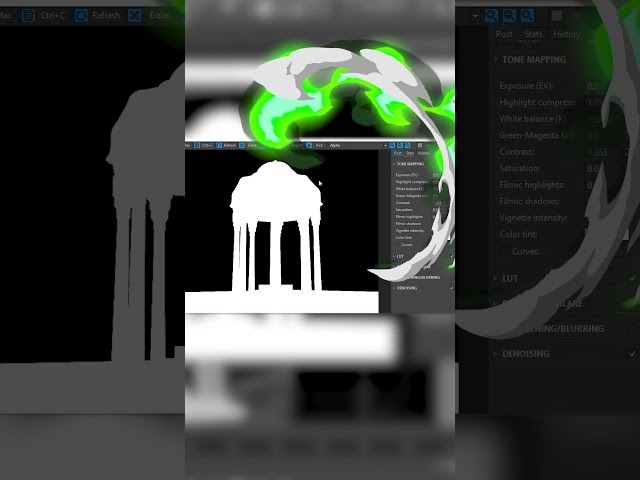Collapse the large dimmed TONE MAPPING section
This screenshot has height=480, width=640.
tap(495, 60)
